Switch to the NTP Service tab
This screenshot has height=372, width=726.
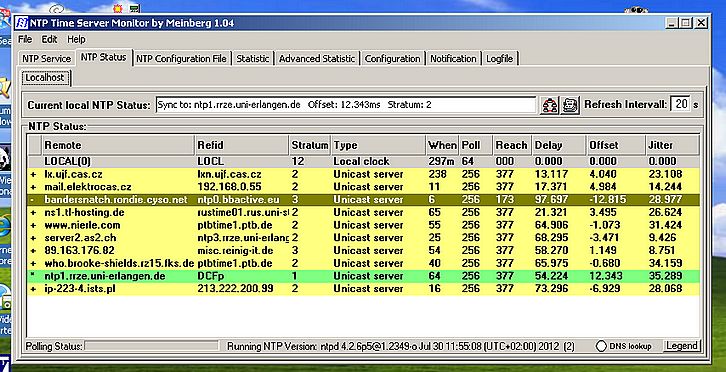(47, 59)
